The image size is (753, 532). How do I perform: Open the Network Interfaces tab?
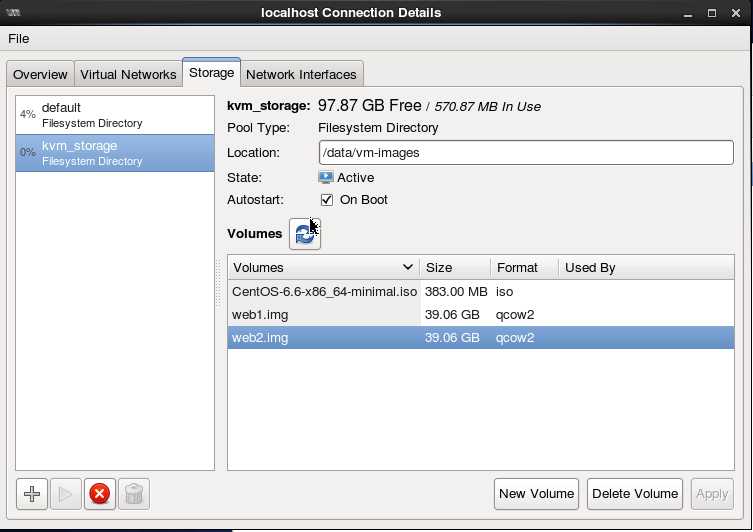[301, 75]
